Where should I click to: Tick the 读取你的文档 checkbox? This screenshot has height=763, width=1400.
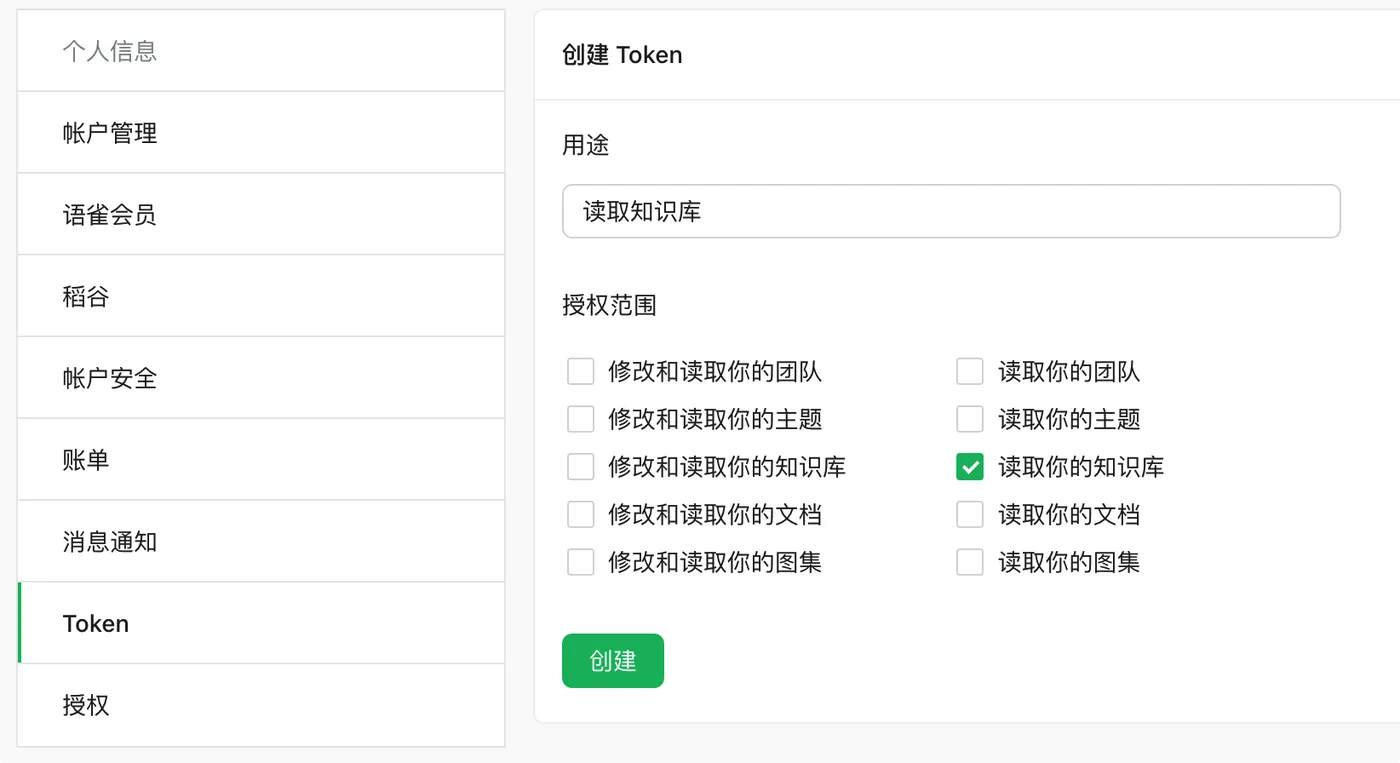970,515
